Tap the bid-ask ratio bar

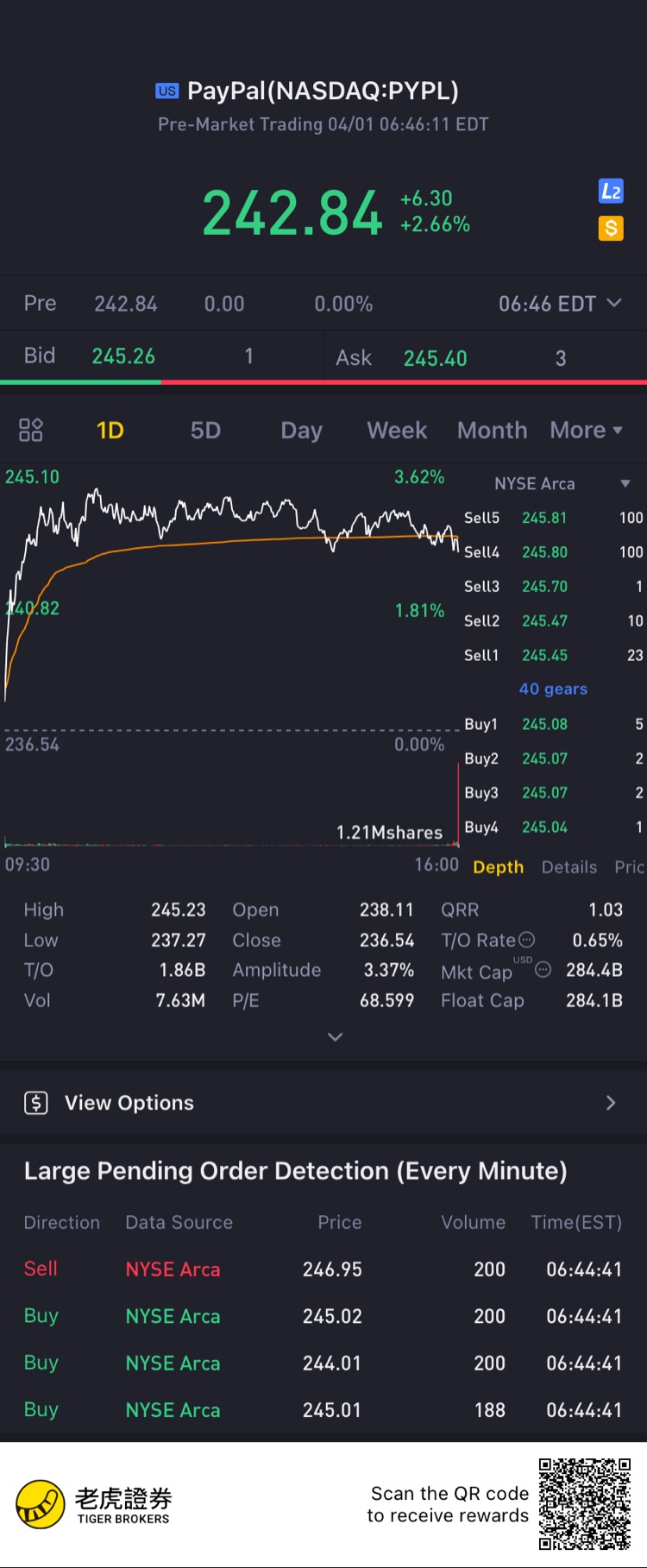(323, 381)
